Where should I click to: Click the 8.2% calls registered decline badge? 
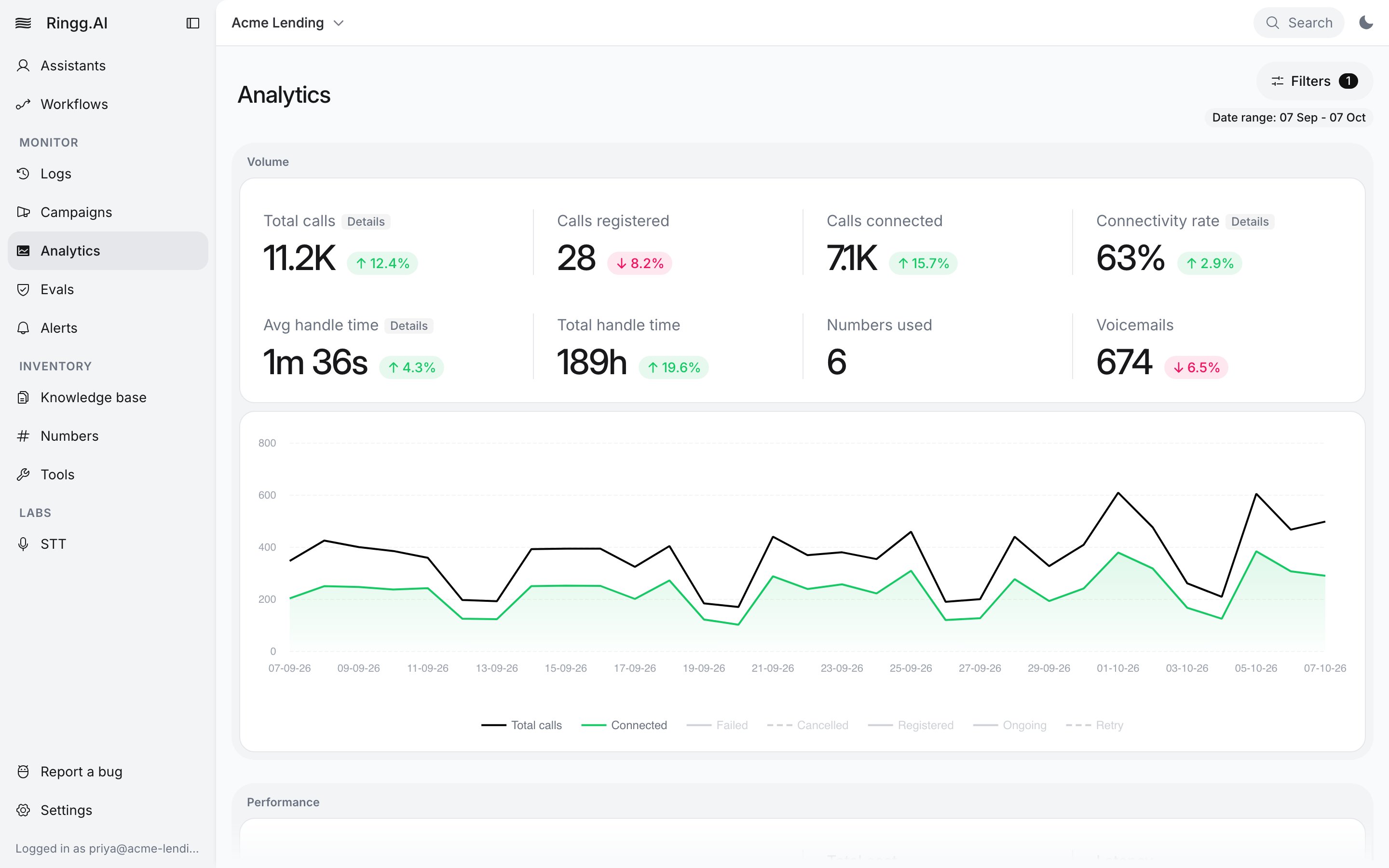(640, 263)
